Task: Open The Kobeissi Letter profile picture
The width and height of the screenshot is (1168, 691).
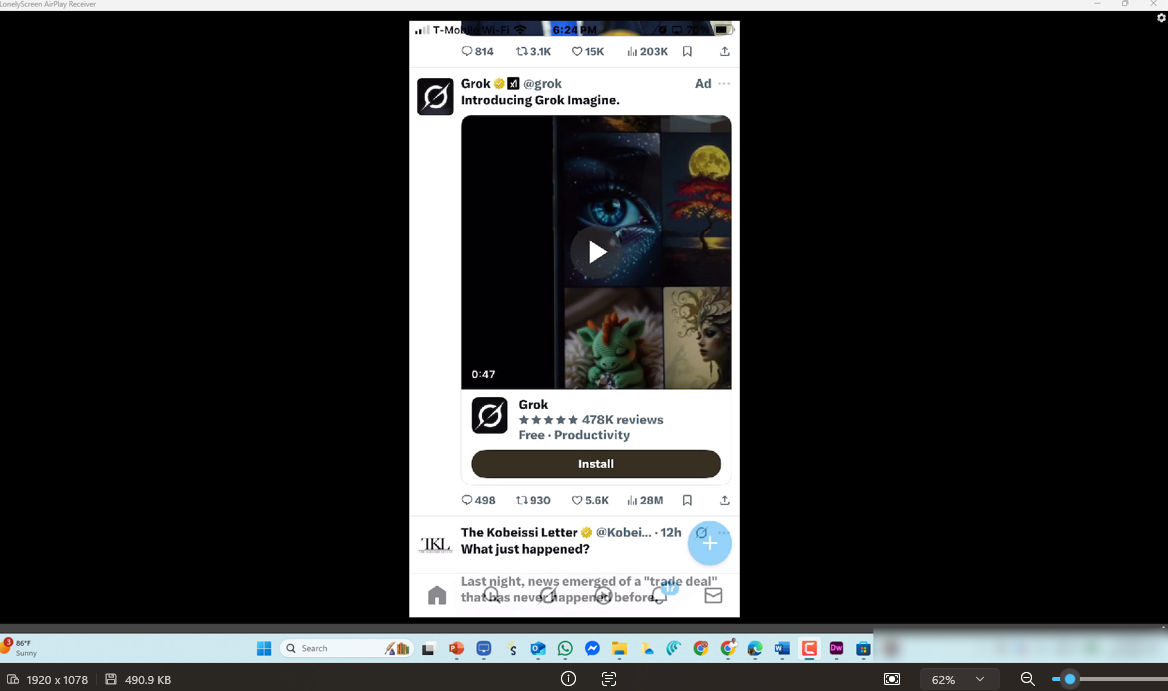Action: pos(435,544)
